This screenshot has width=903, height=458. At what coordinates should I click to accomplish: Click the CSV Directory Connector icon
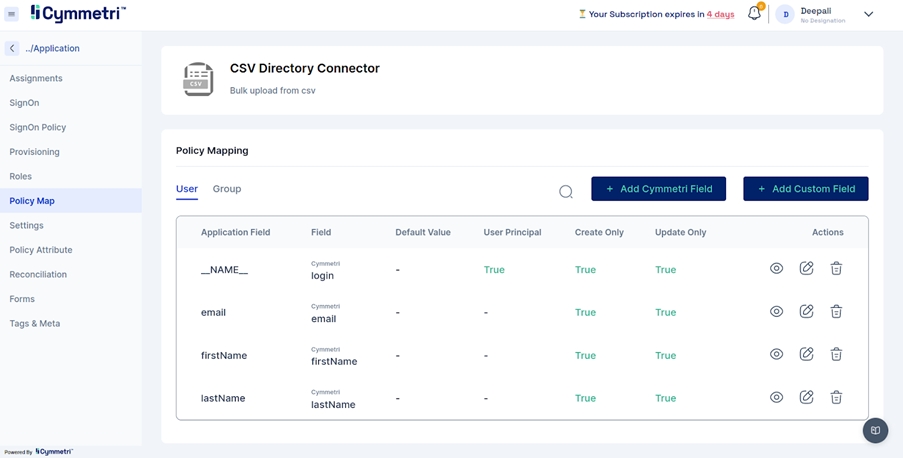[x=198, y=79]
